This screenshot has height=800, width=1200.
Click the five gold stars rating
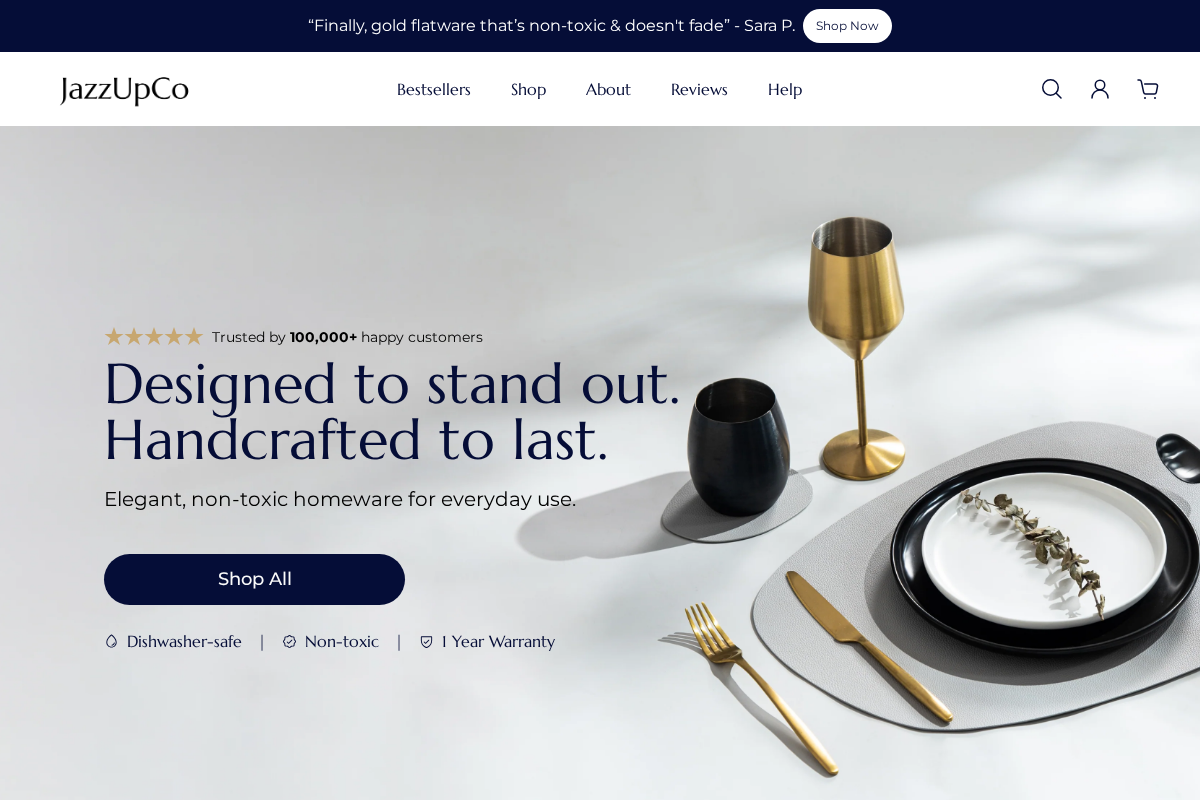(x=154, y=337)
